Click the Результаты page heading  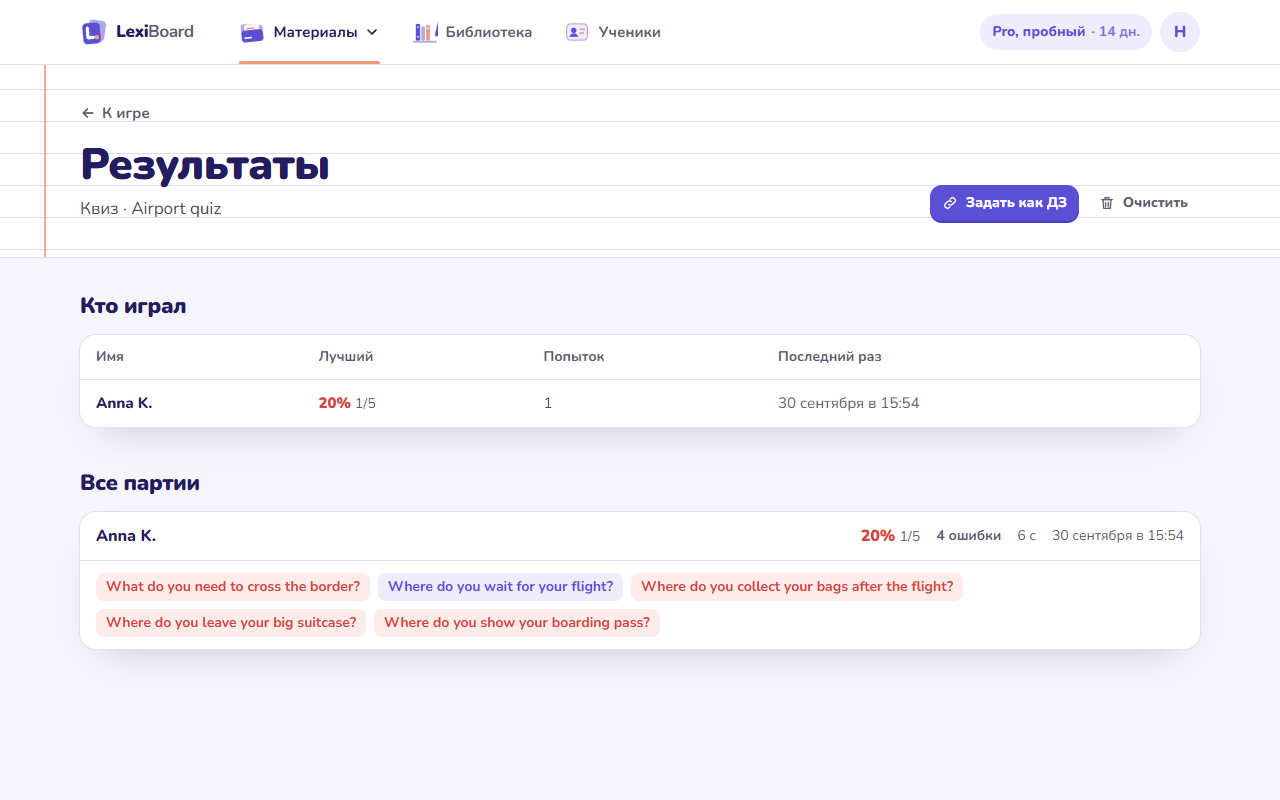point(205,164)
